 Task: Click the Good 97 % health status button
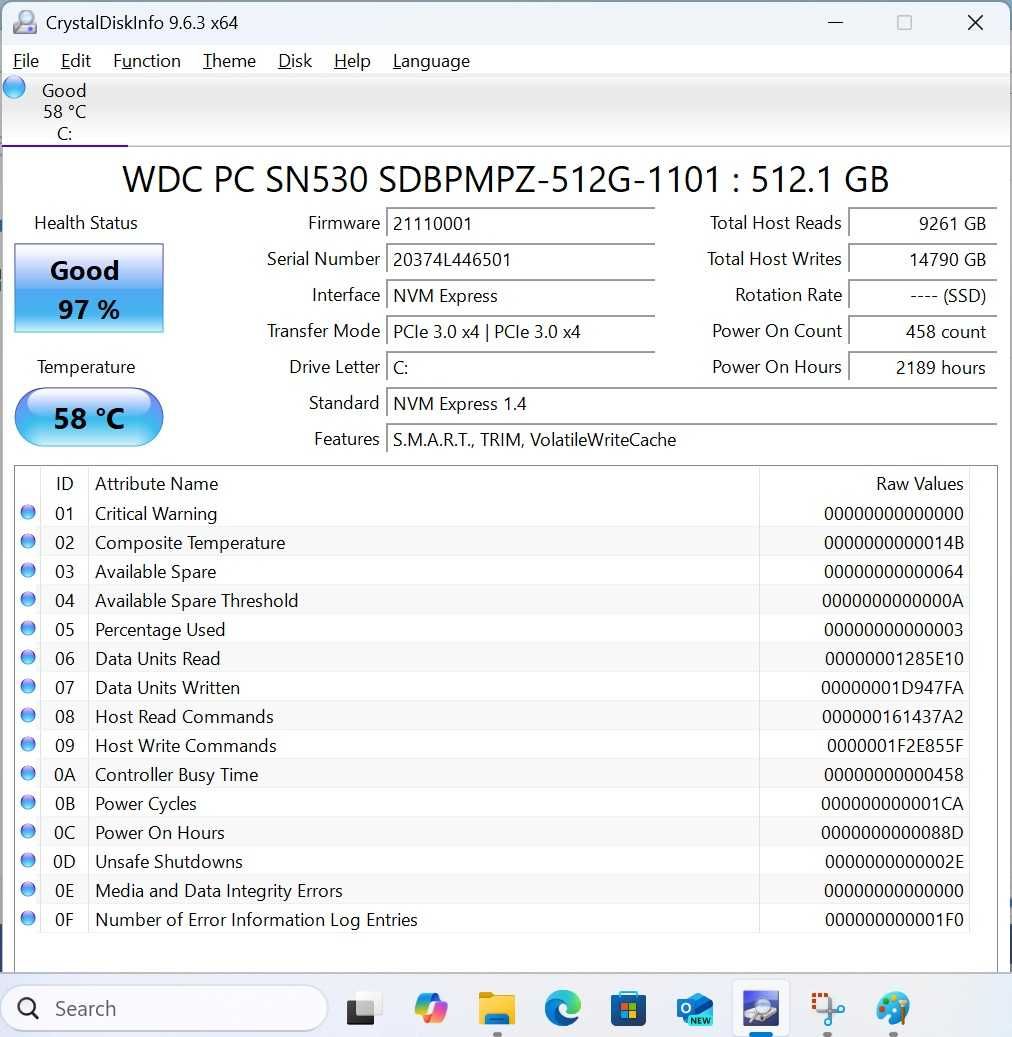coord(89,288)
